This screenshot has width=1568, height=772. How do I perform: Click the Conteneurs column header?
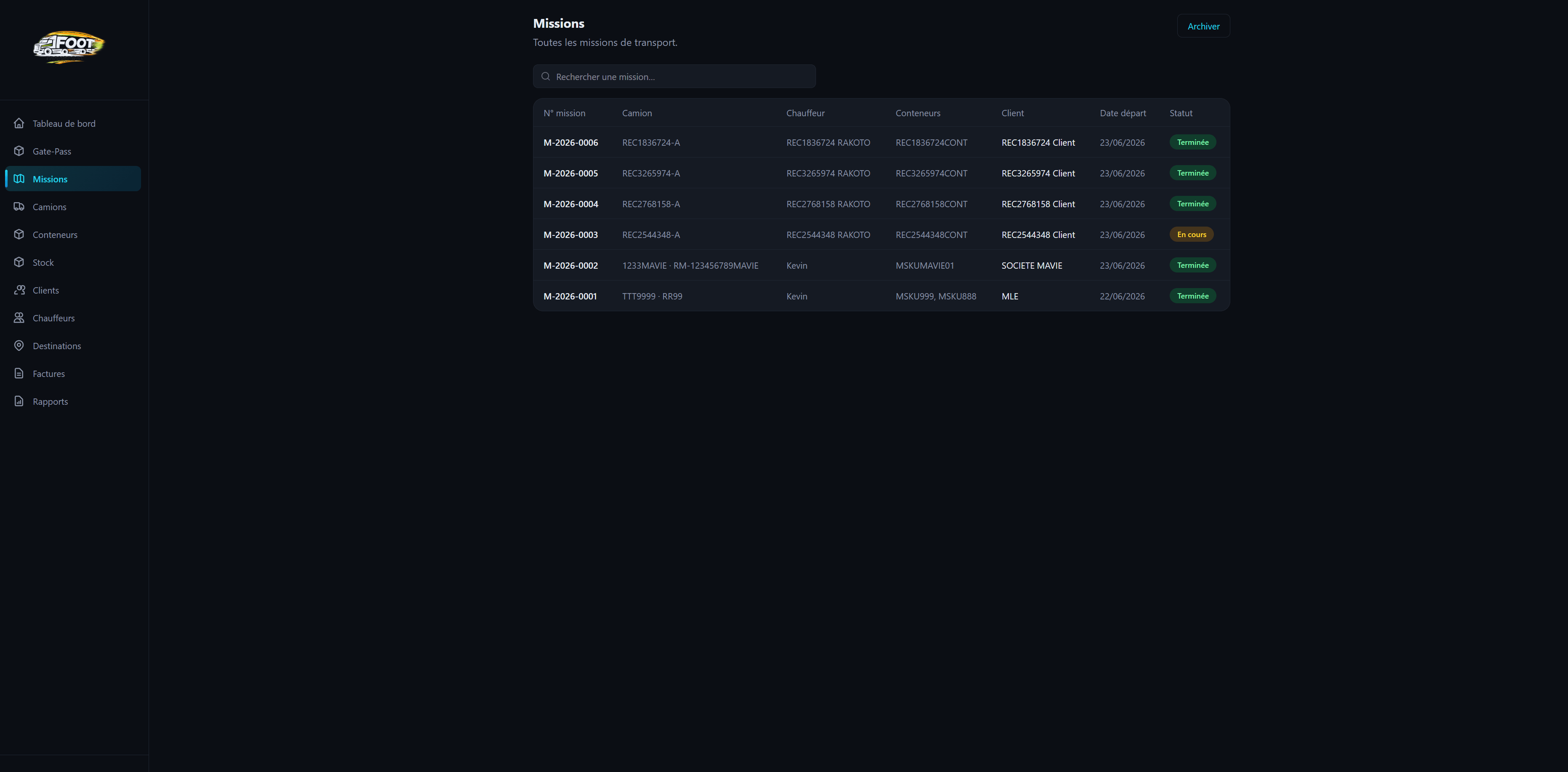click(917, 113)
